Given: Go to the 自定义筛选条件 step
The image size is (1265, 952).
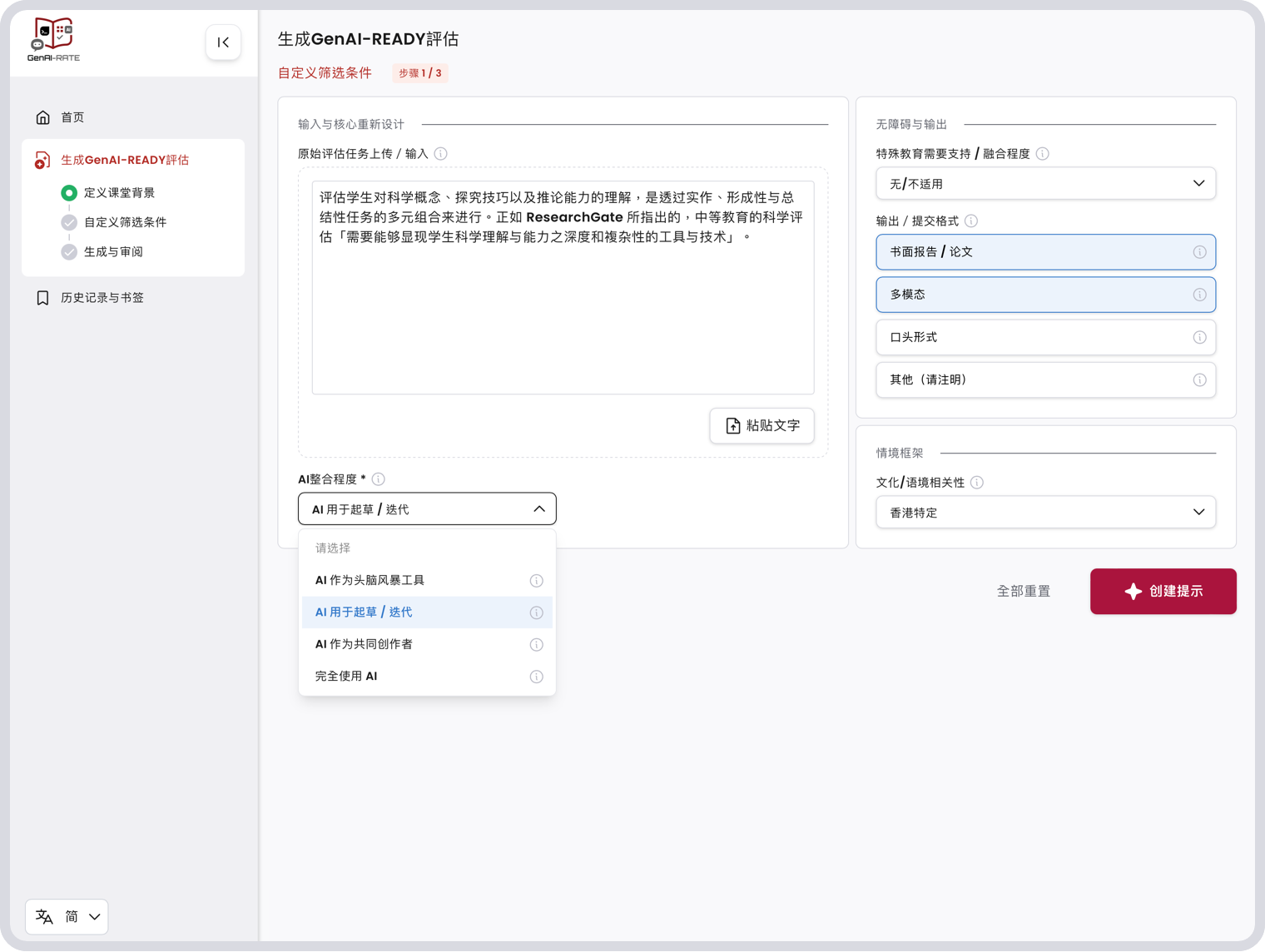Looking at the screenshot, I should point(125,222).
